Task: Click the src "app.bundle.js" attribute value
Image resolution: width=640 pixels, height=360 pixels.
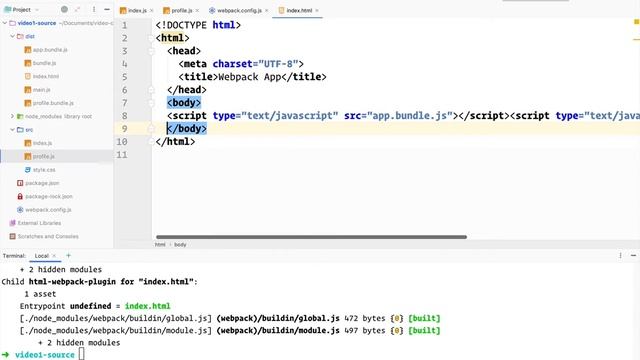Action: (411, 116)
